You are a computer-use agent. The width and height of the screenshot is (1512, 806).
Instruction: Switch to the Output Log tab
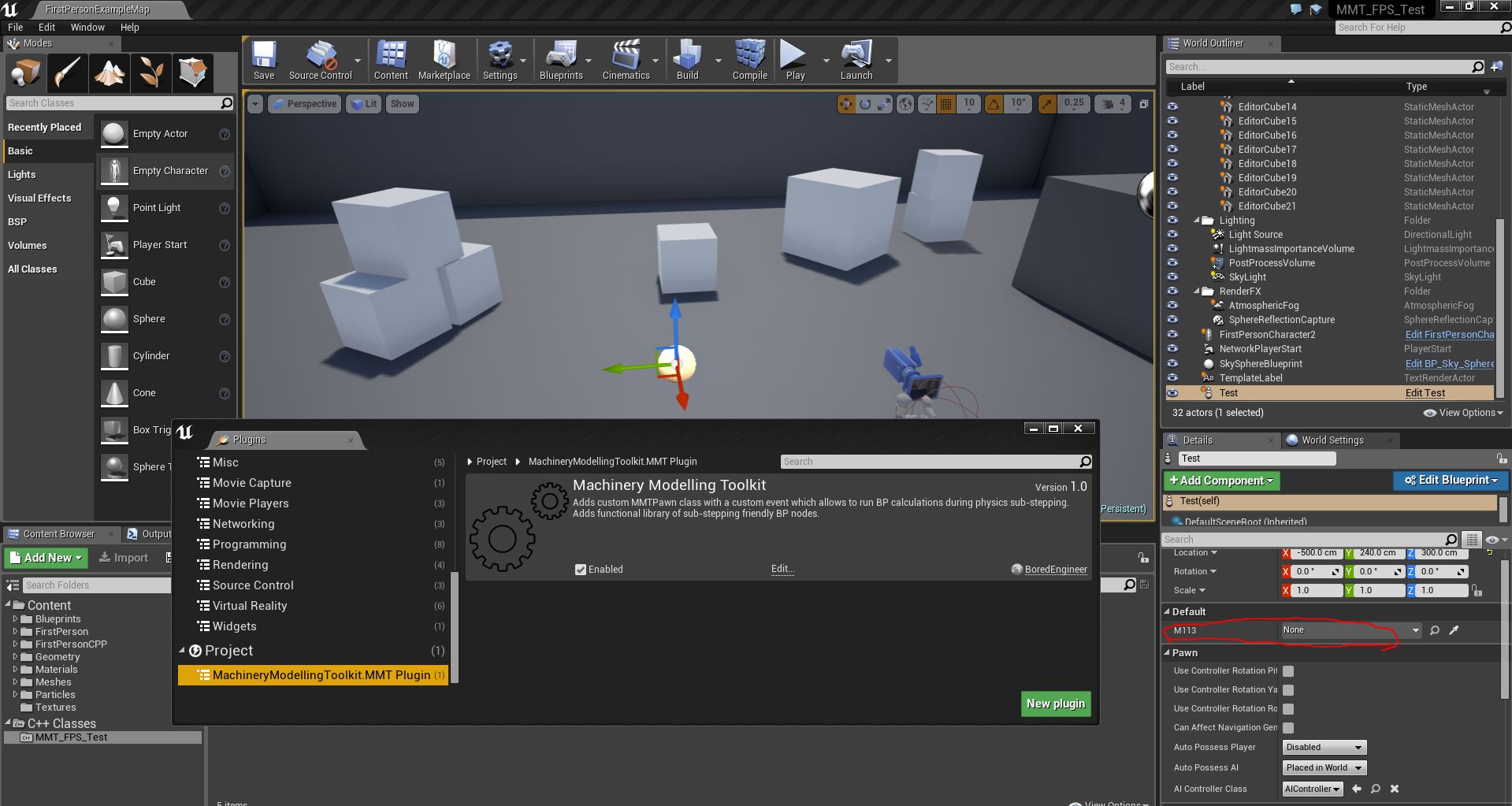(x=150, y=534)
